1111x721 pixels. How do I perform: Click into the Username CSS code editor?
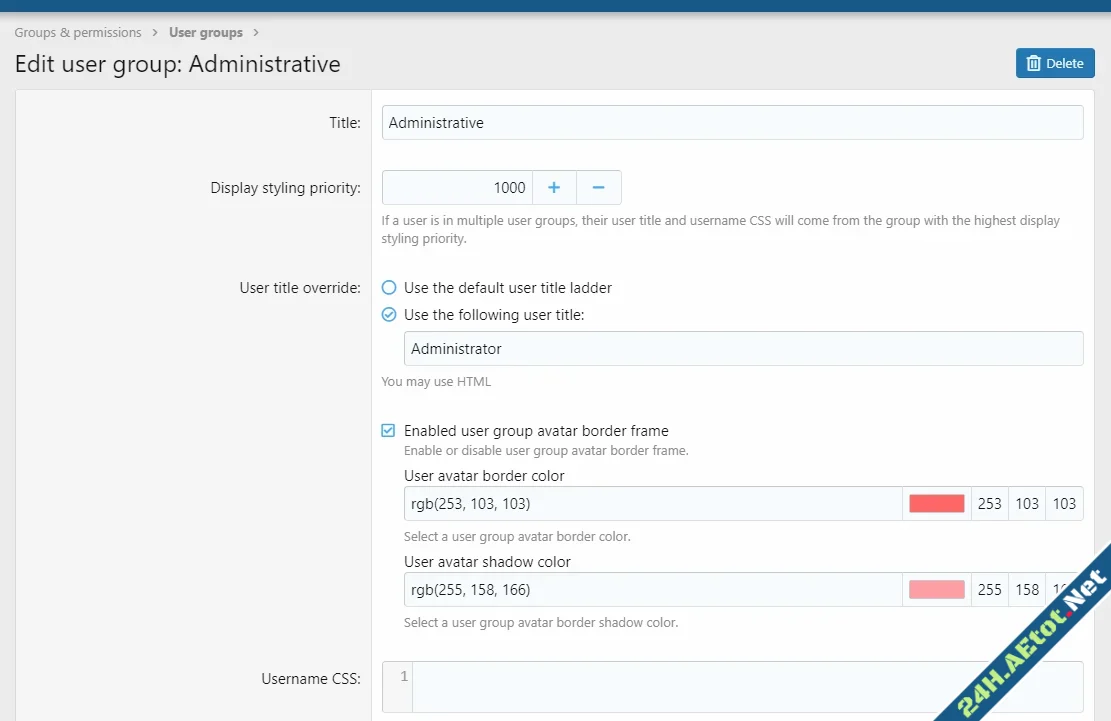coord(746,686)
